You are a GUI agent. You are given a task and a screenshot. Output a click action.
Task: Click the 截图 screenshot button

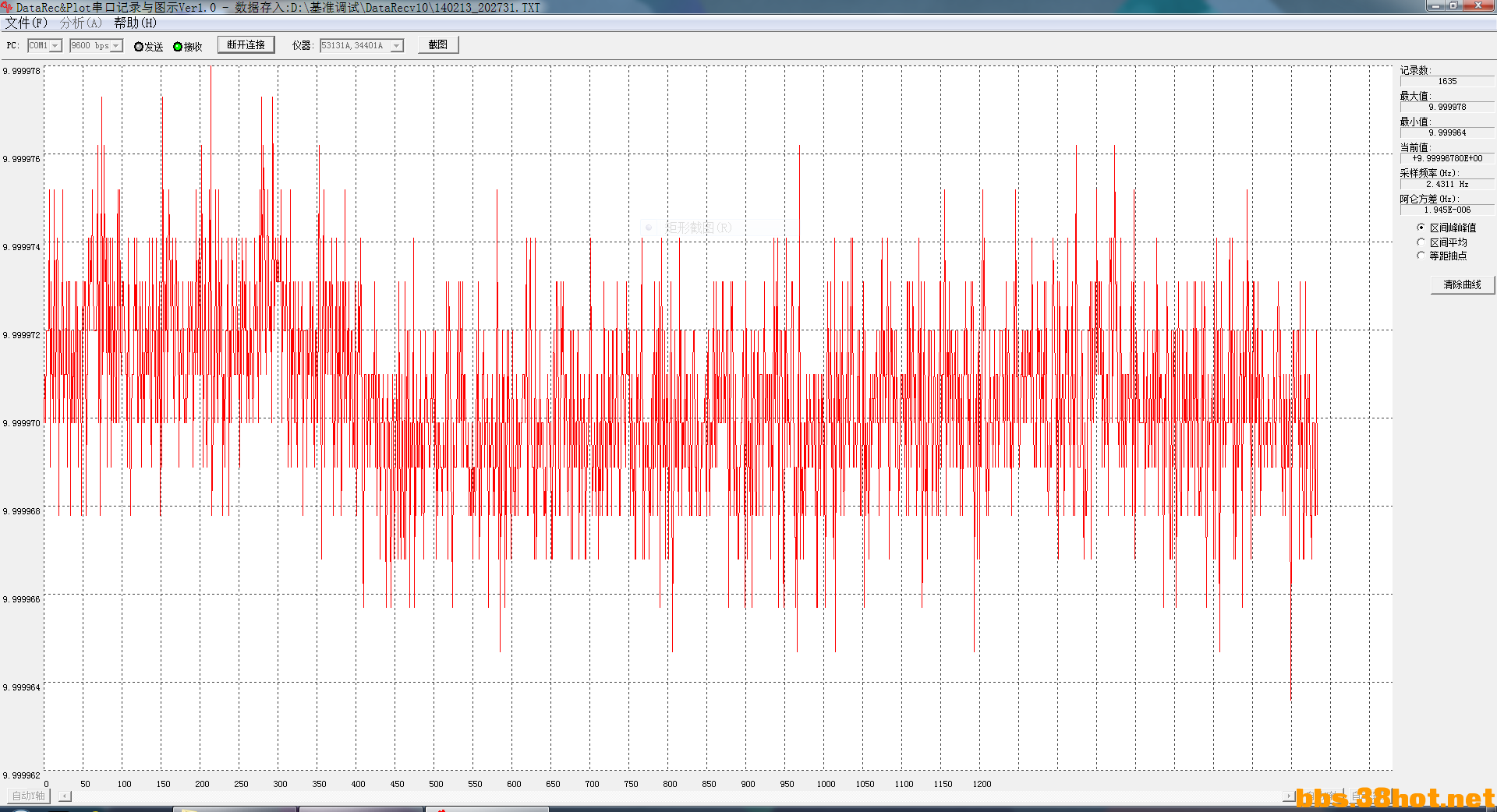pos(438,45)
